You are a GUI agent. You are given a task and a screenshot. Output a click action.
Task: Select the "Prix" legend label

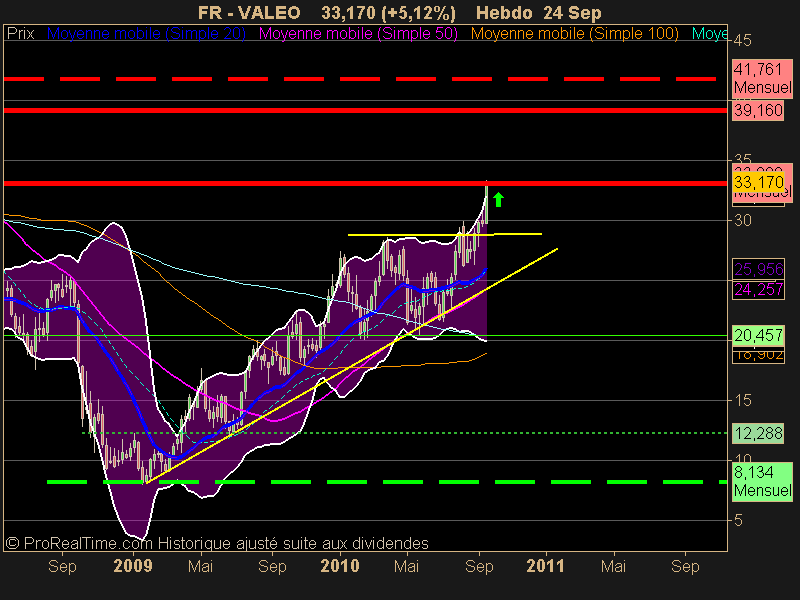tap(20, 34)
